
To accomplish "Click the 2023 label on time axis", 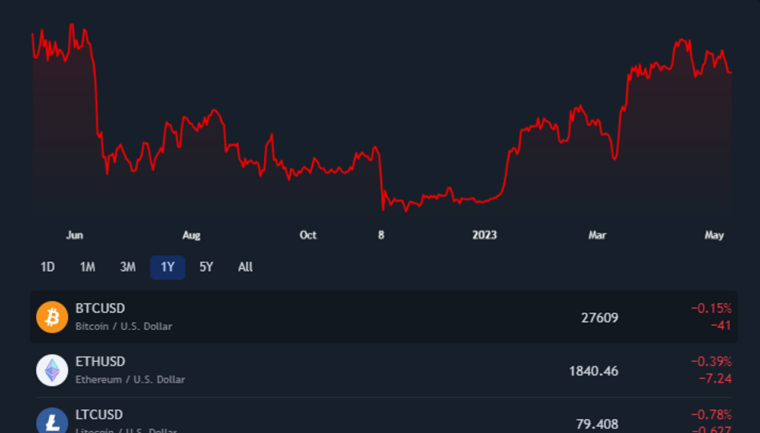I will [484, 236].
